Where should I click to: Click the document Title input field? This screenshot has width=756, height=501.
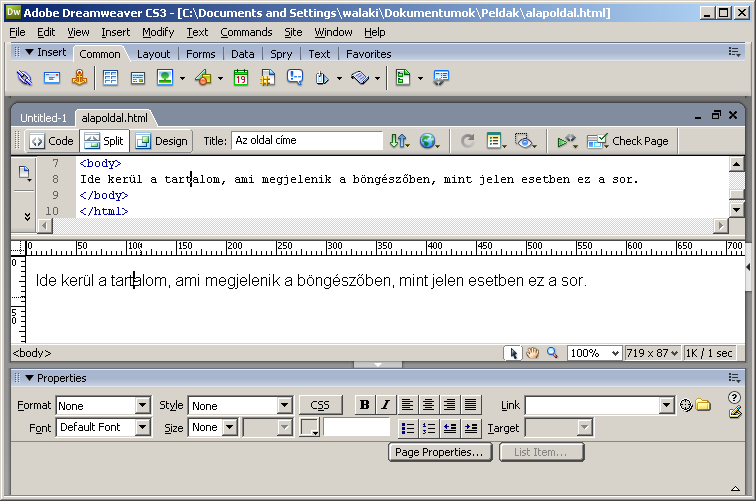(307, 141)
